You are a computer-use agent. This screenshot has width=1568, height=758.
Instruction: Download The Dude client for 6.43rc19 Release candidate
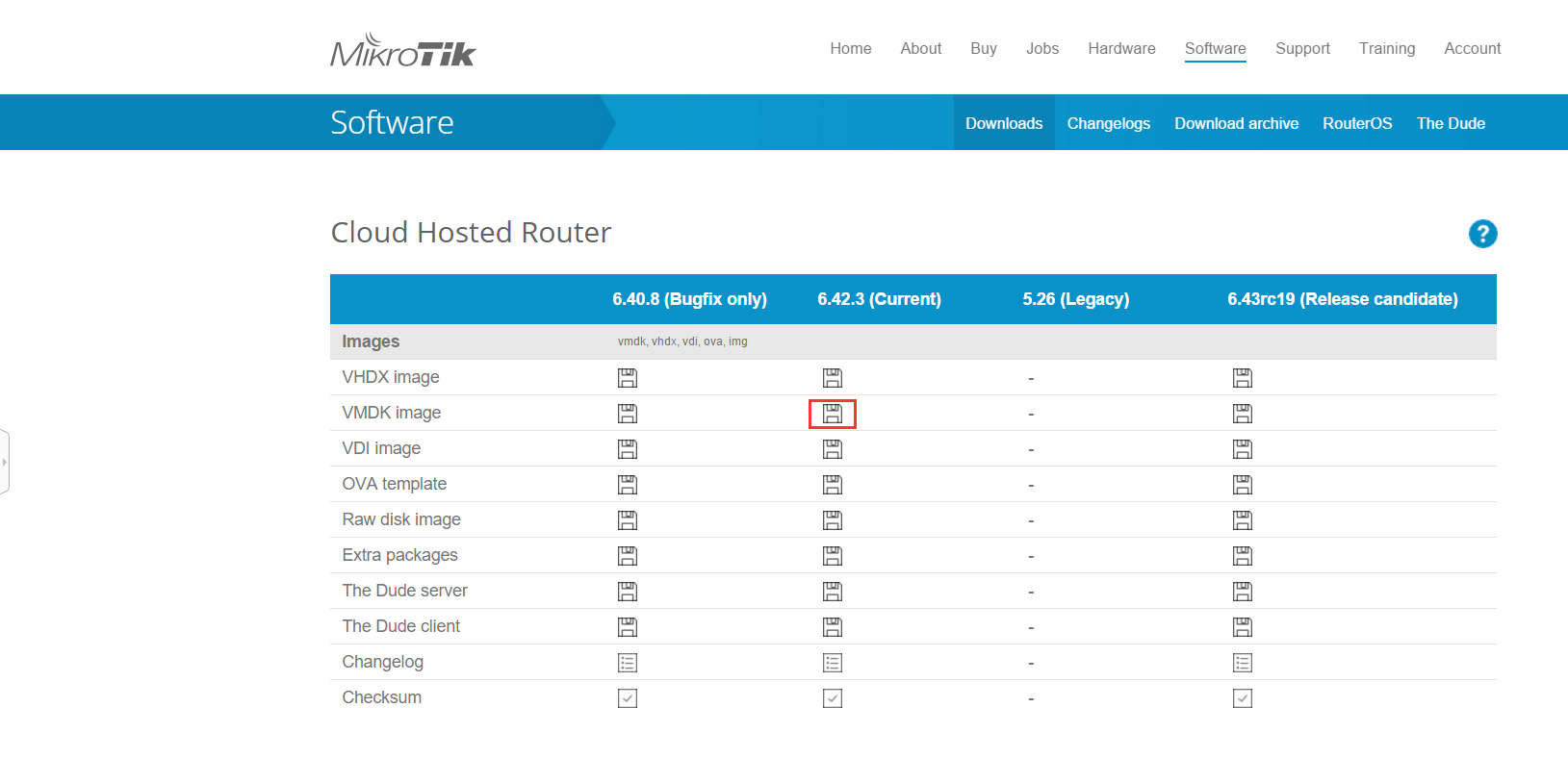[1243, 627]
